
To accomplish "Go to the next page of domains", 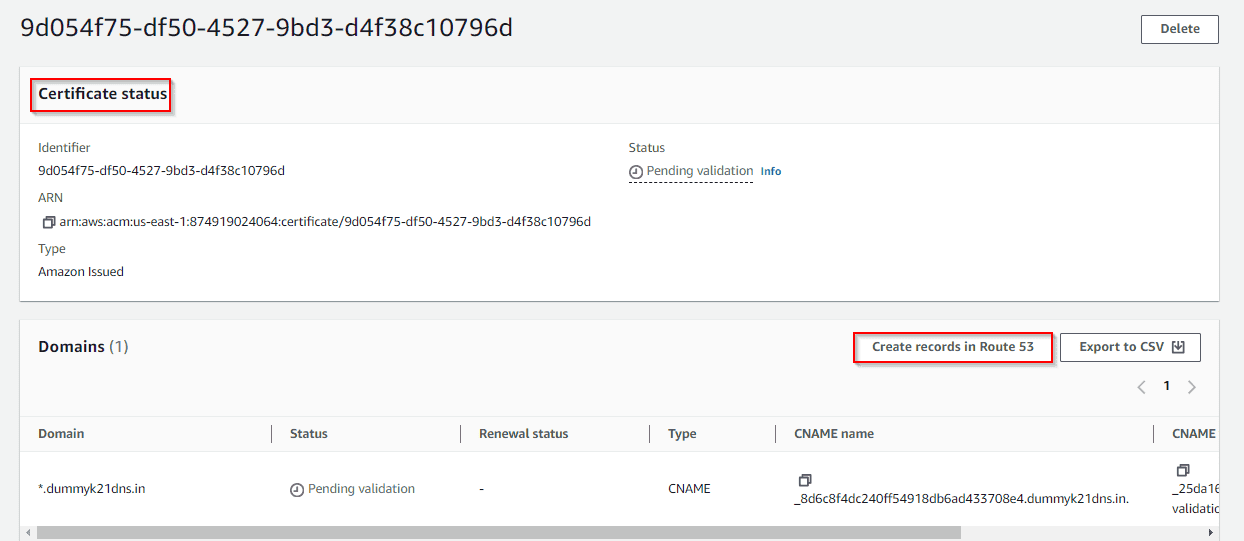I will pyautogui.click(x=1191, y=387).
